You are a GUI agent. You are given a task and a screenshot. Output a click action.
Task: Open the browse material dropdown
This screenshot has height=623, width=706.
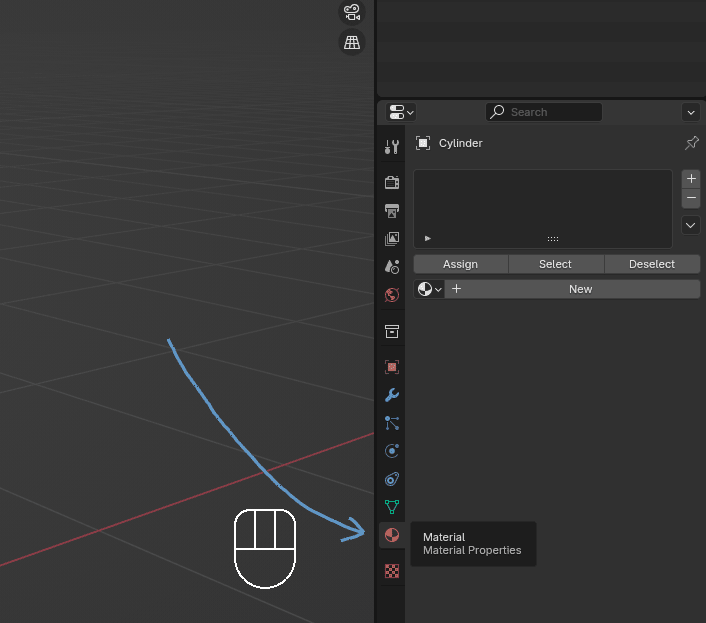(x=429, y=289)
